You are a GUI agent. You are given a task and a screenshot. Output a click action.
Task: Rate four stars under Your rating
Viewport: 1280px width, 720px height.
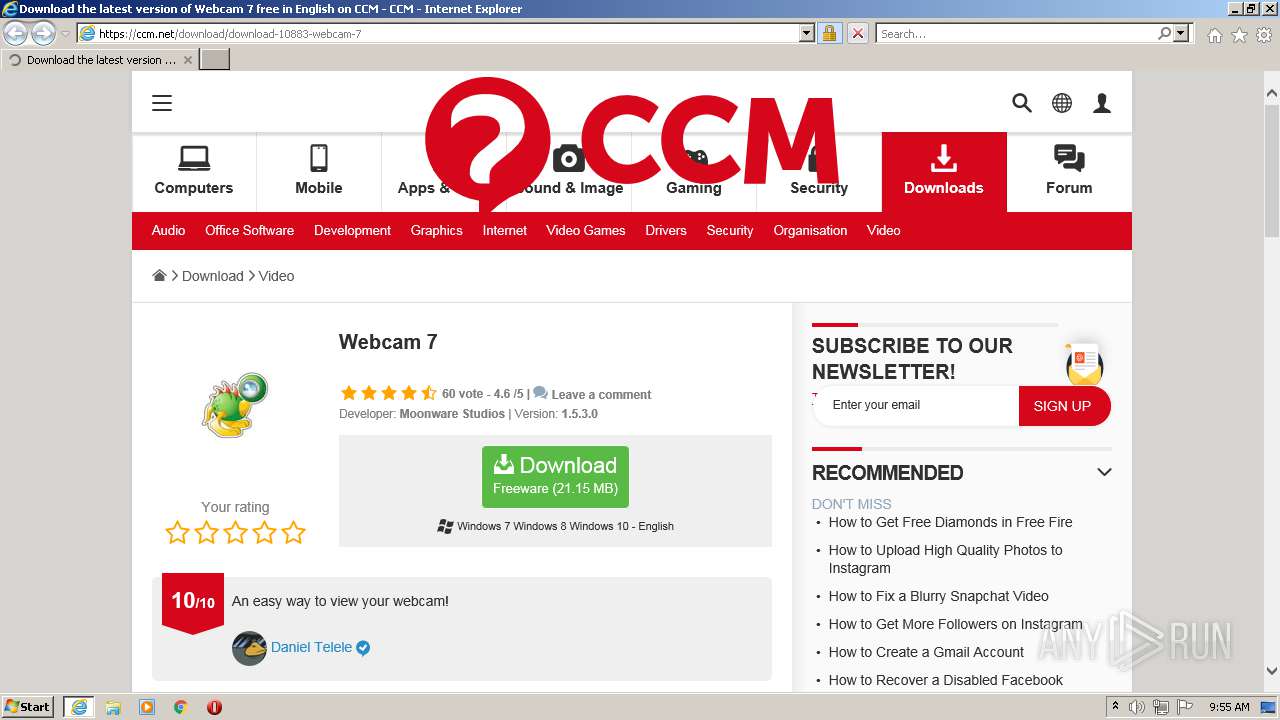(x=264, y=532)
